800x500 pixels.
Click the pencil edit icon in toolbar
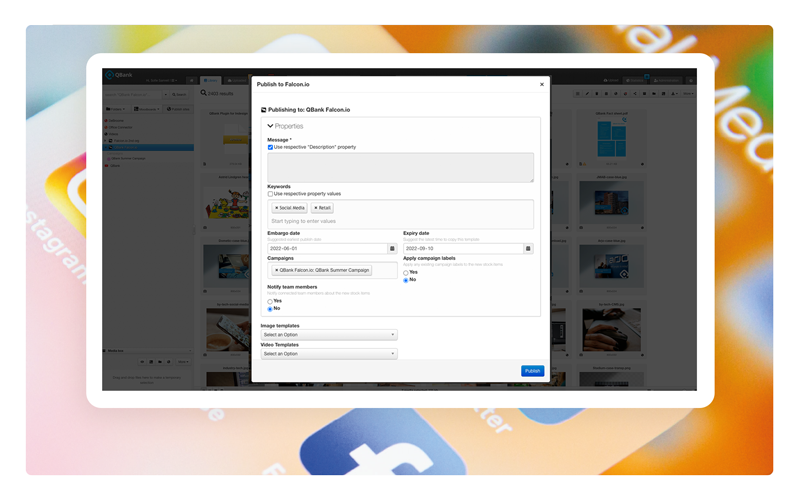tap(587, 94)
